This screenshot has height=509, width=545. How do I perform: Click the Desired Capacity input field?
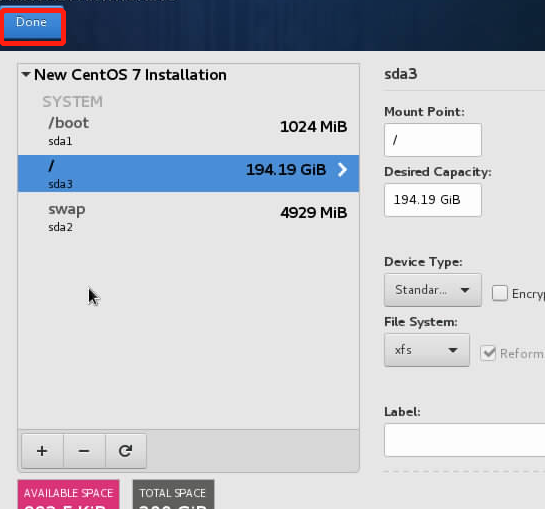click(433, 200)
